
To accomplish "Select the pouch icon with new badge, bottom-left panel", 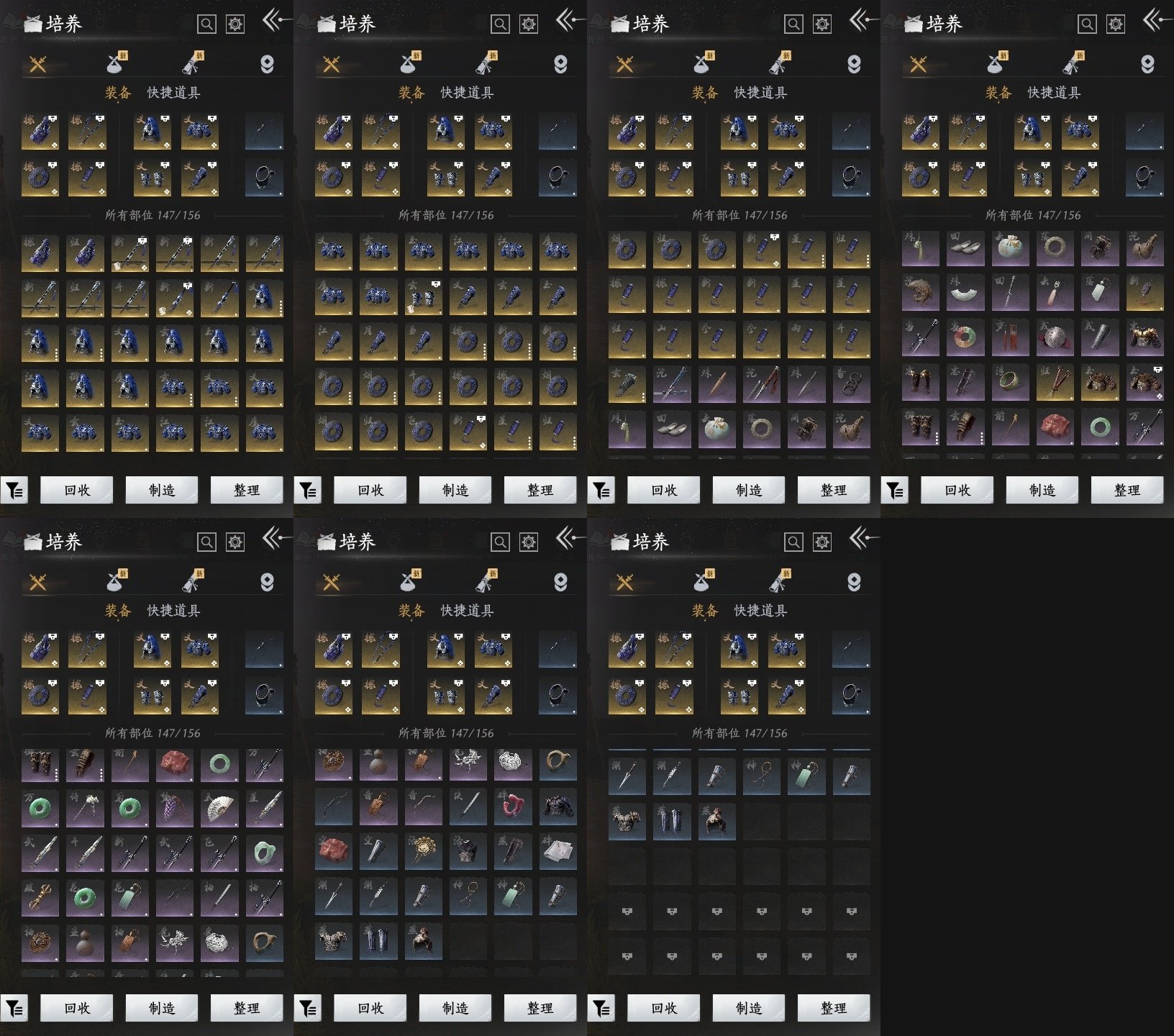I will tap(116, 582).
